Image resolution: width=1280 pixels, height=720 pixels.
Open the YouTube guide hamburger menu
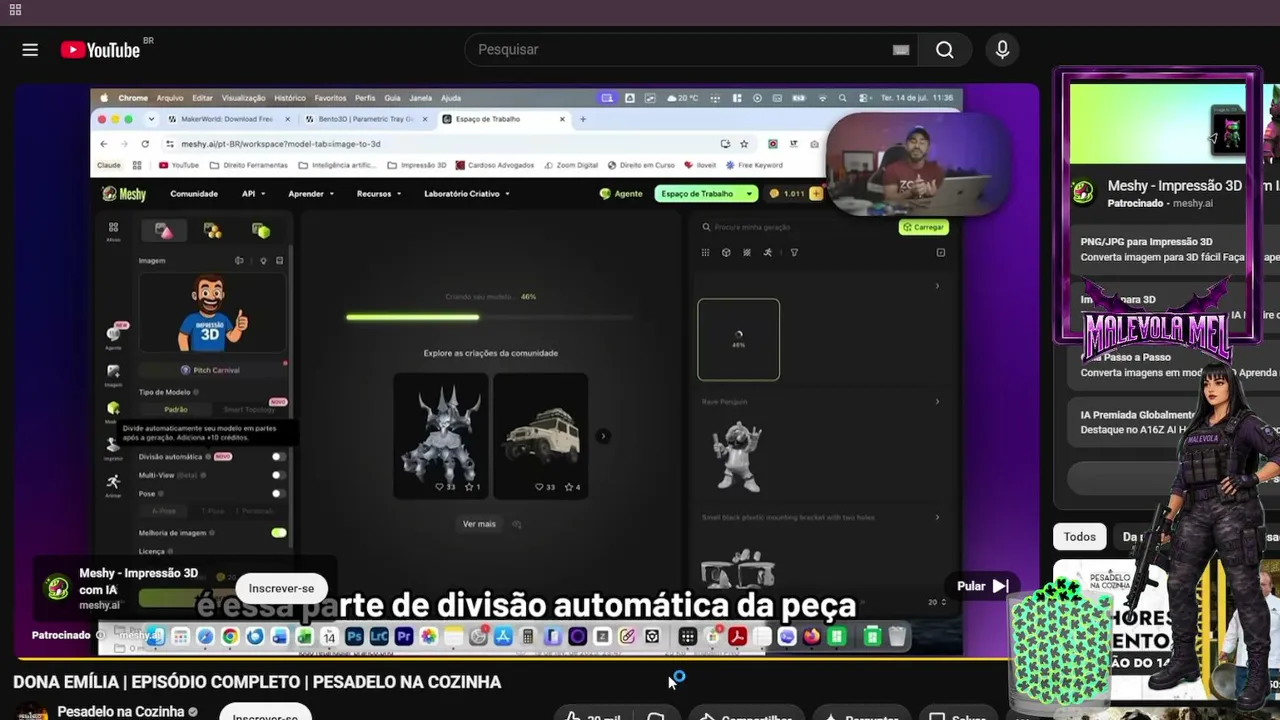point(30,50)
